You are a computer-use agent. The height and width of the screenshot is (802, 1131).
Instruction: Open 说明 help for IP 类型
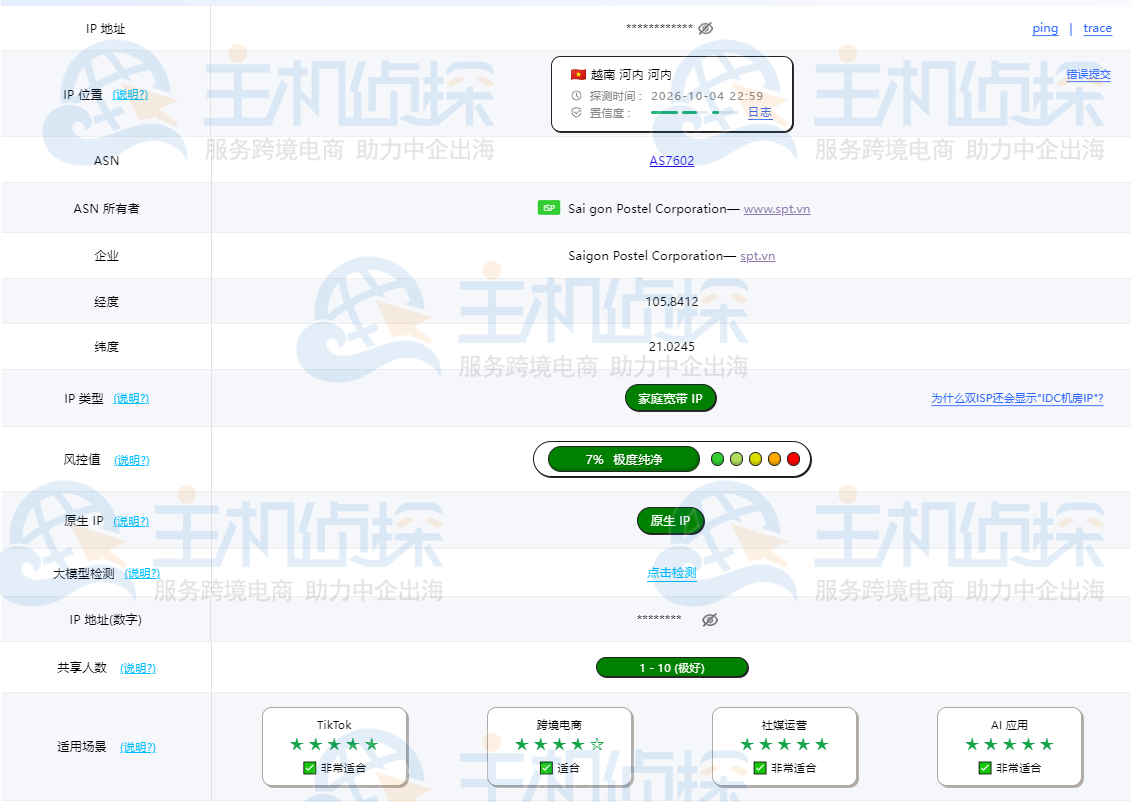point(131,398)
